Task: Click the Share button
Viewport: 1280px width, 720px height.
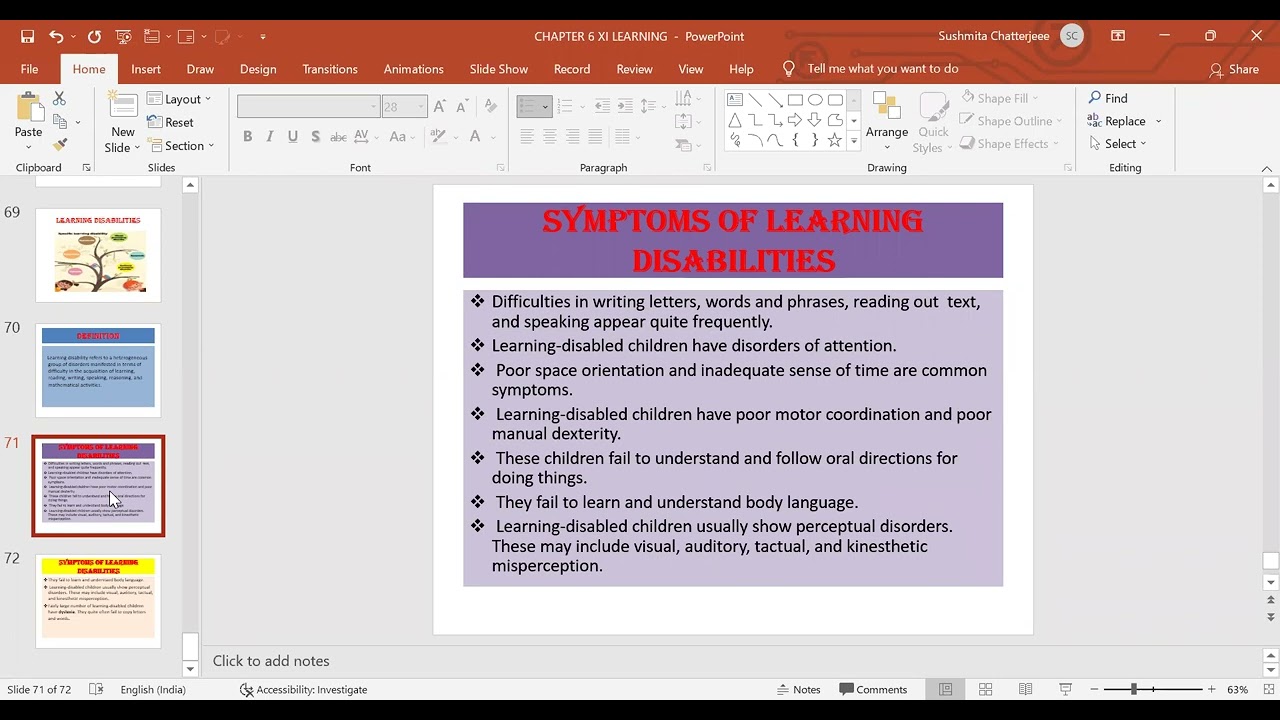Action: tap(1234, 69)
